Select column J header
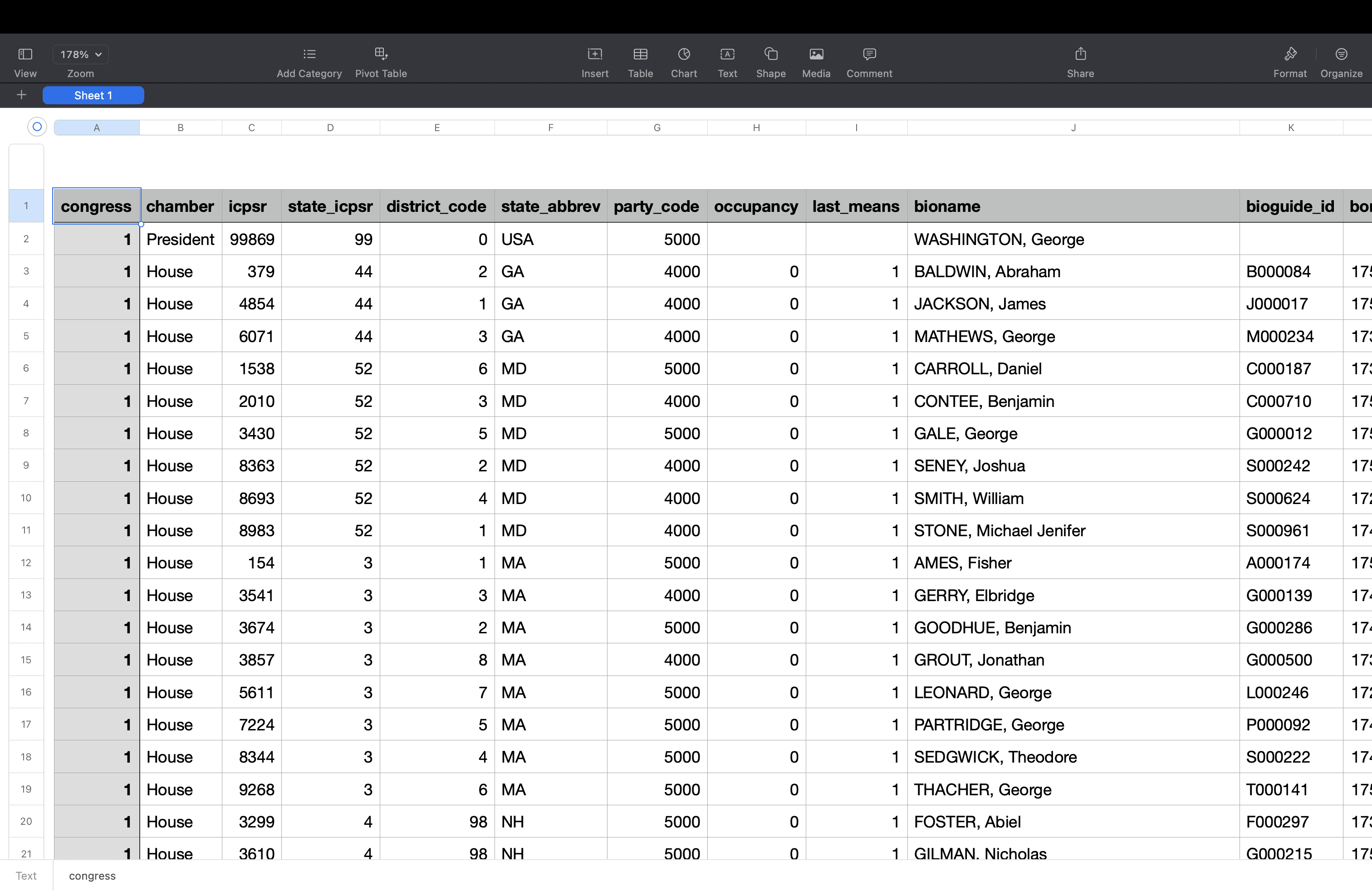This screenshot has height=891, width=1372. point(1073,127)
